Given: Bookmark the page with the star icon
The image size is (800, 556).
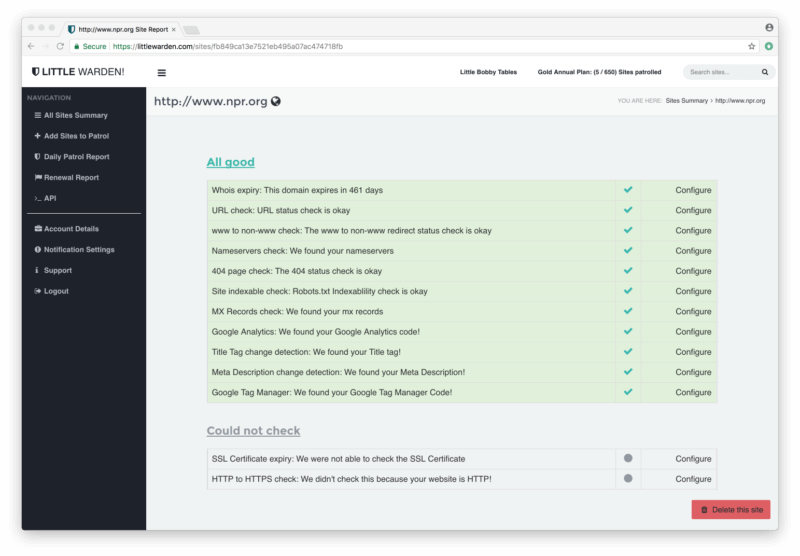Looking at the screenshot, I should coord(752,46).
